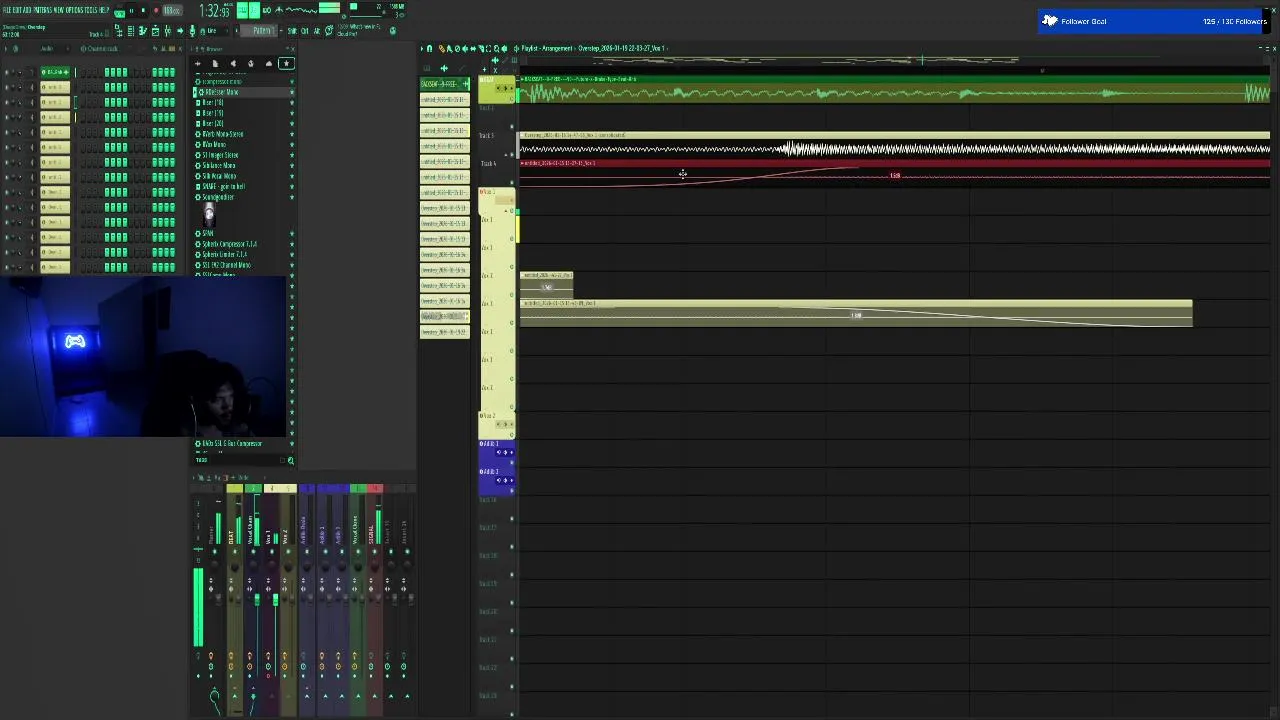Click the stop transport button

point(143,11)
